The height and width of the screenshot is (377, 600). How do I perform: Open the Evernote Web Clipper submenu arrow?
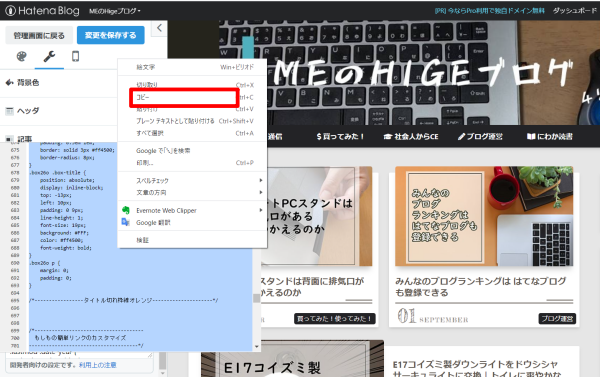[x=261, y=210]
